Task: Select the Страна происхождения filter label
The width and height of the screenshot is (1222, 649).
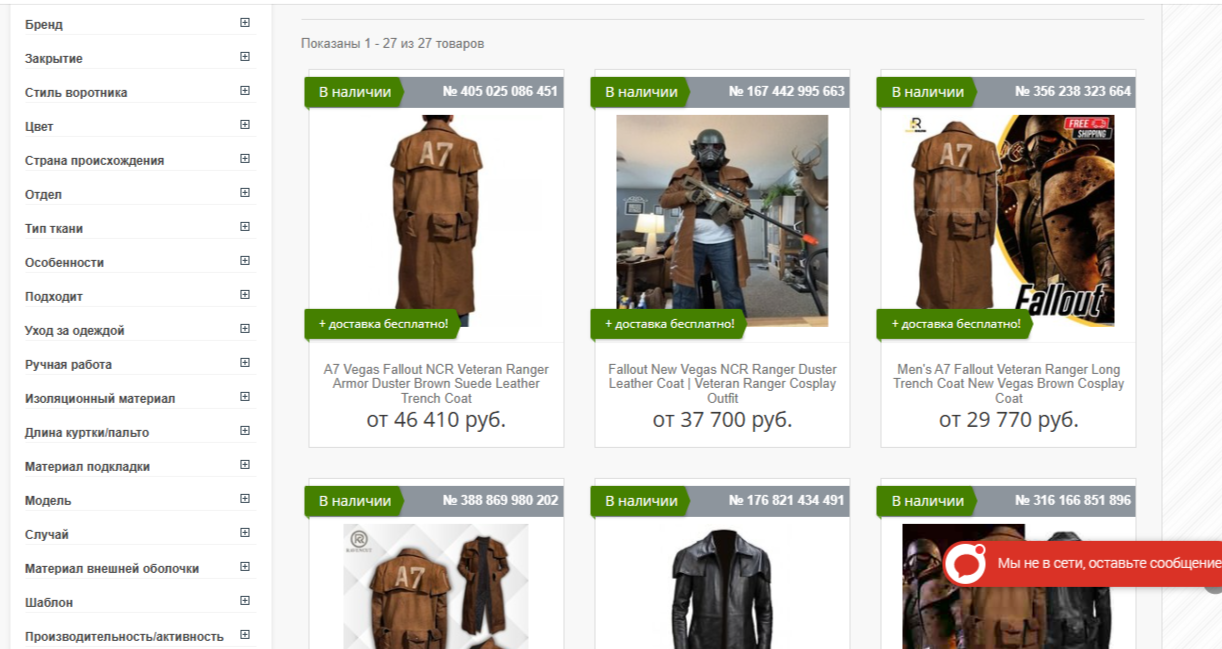Action: tap(94, 160)
